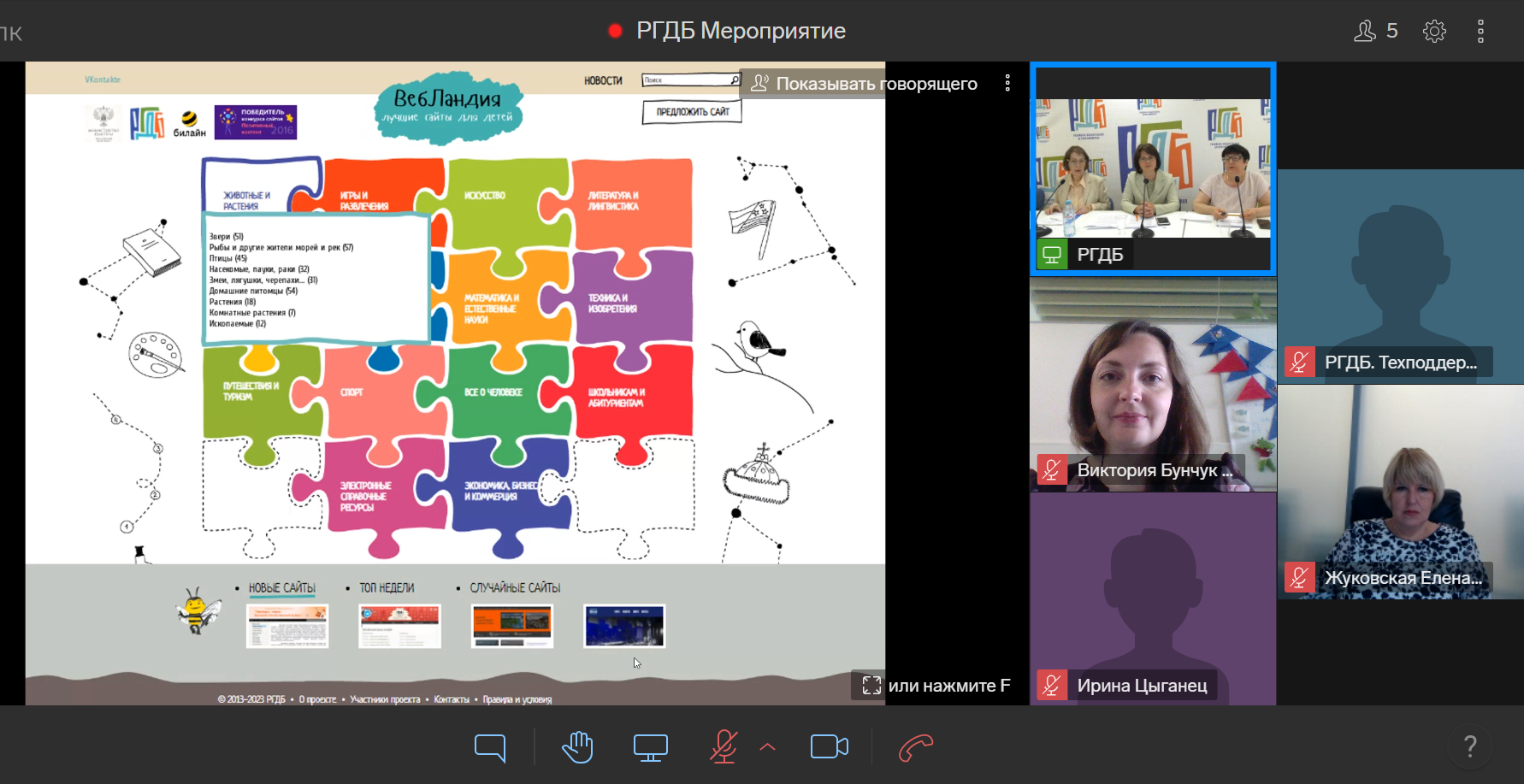Click muted mic icon for Виктория Бунчук
1524x784 pixels.
pos(1052,470)
